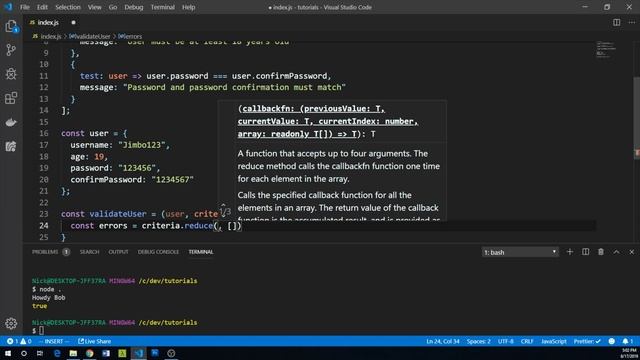Click the Ln 24, Col 34 cursor position
The height and width of the screenshot is (360, 640).
tap(442, 341)
